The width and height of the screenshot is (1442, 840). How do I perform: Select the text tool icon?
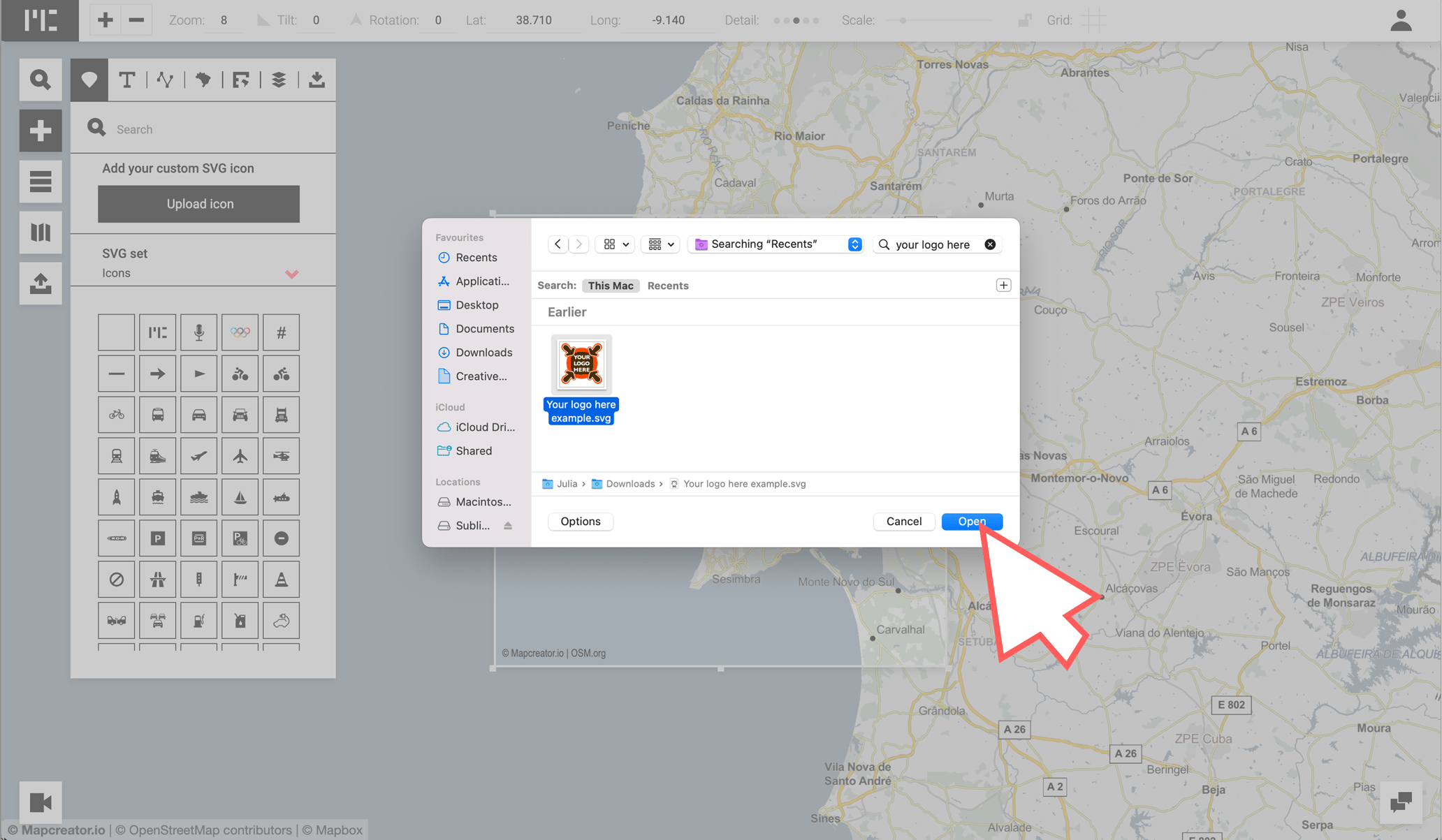[x=126, y=80]
